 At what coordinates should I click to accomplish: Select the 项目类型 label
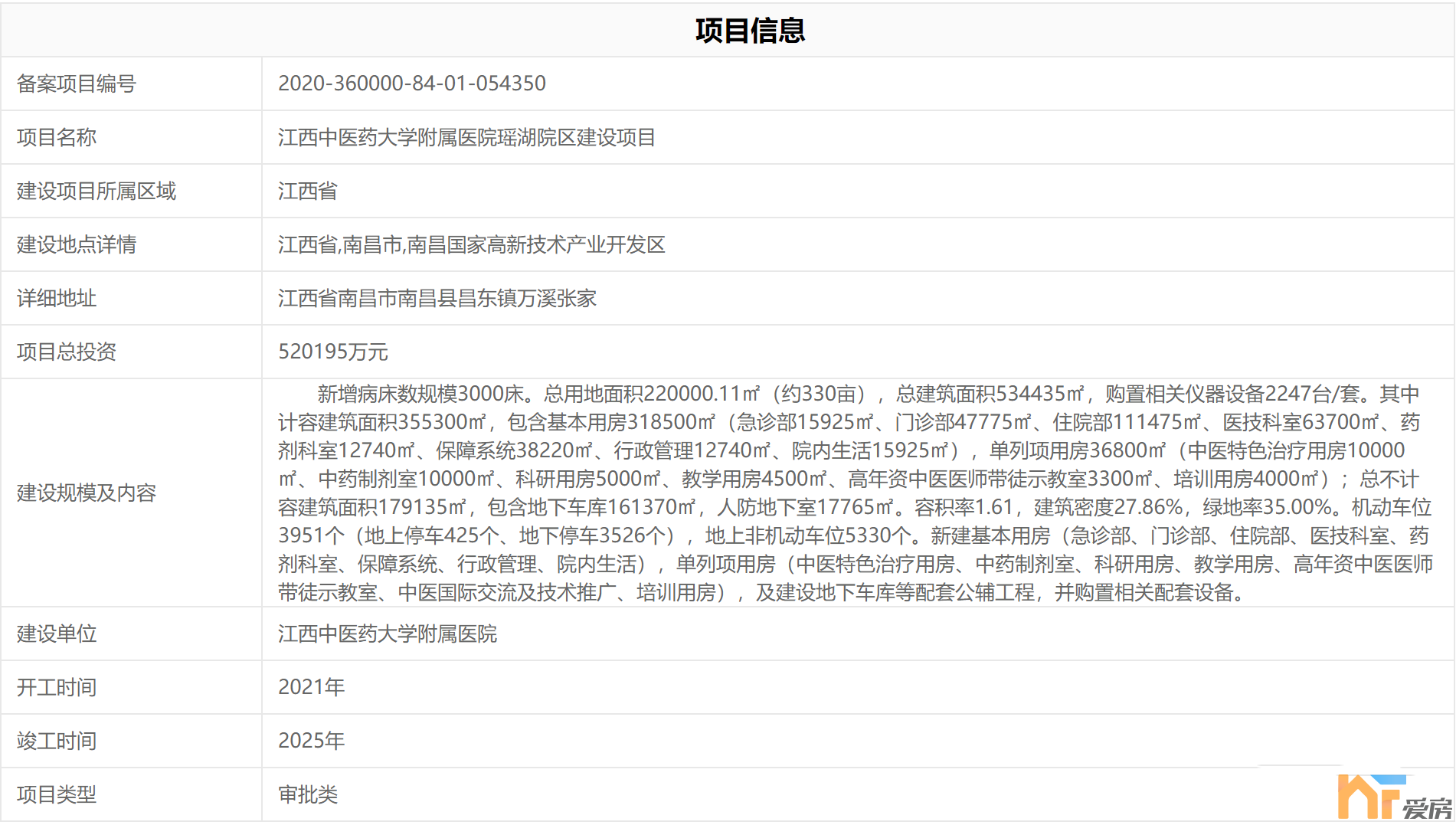(57, 794)
